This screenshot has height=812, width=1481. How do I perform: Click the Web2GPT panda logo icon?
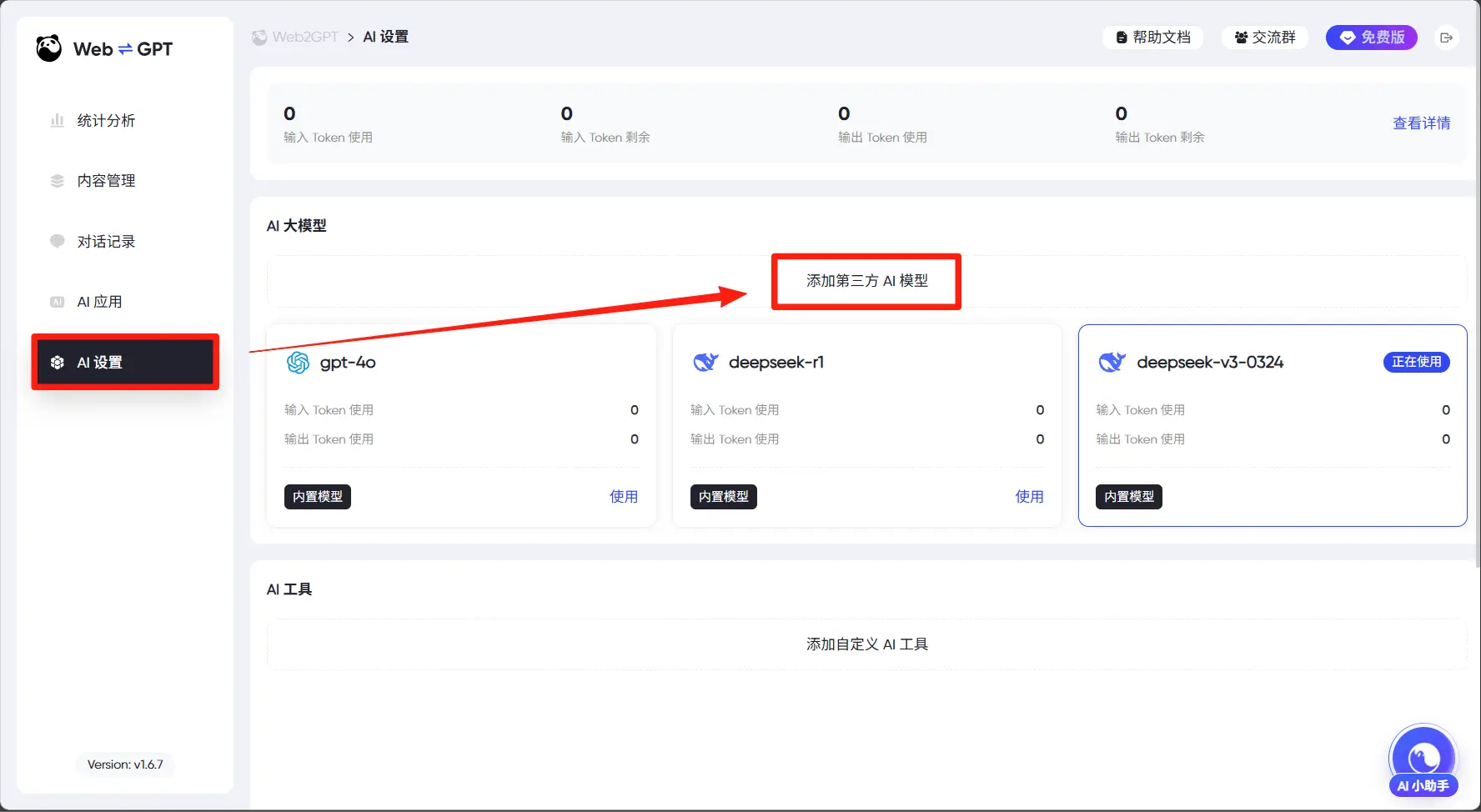point(49,48)
